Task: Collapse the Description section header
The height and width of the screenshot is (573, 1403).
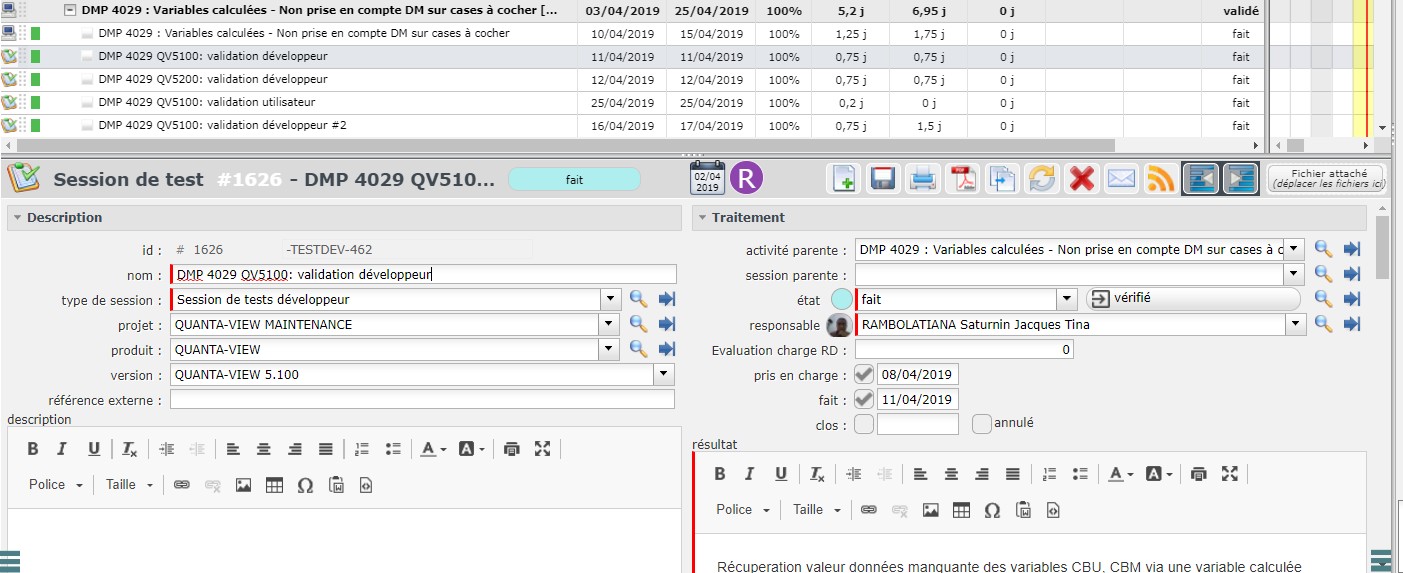Action: 64,217
